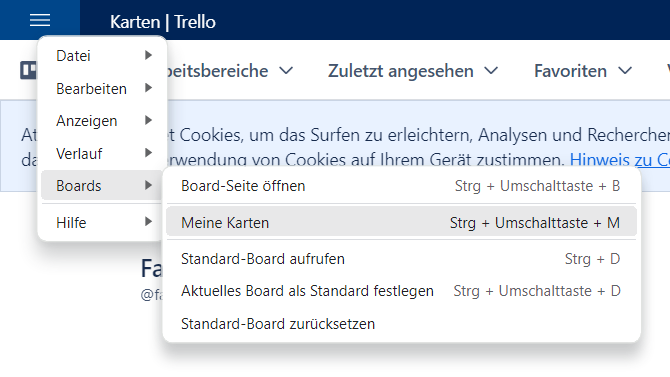
Task: Click the Favoriten chevron arrow
Action: pos(625,71)
